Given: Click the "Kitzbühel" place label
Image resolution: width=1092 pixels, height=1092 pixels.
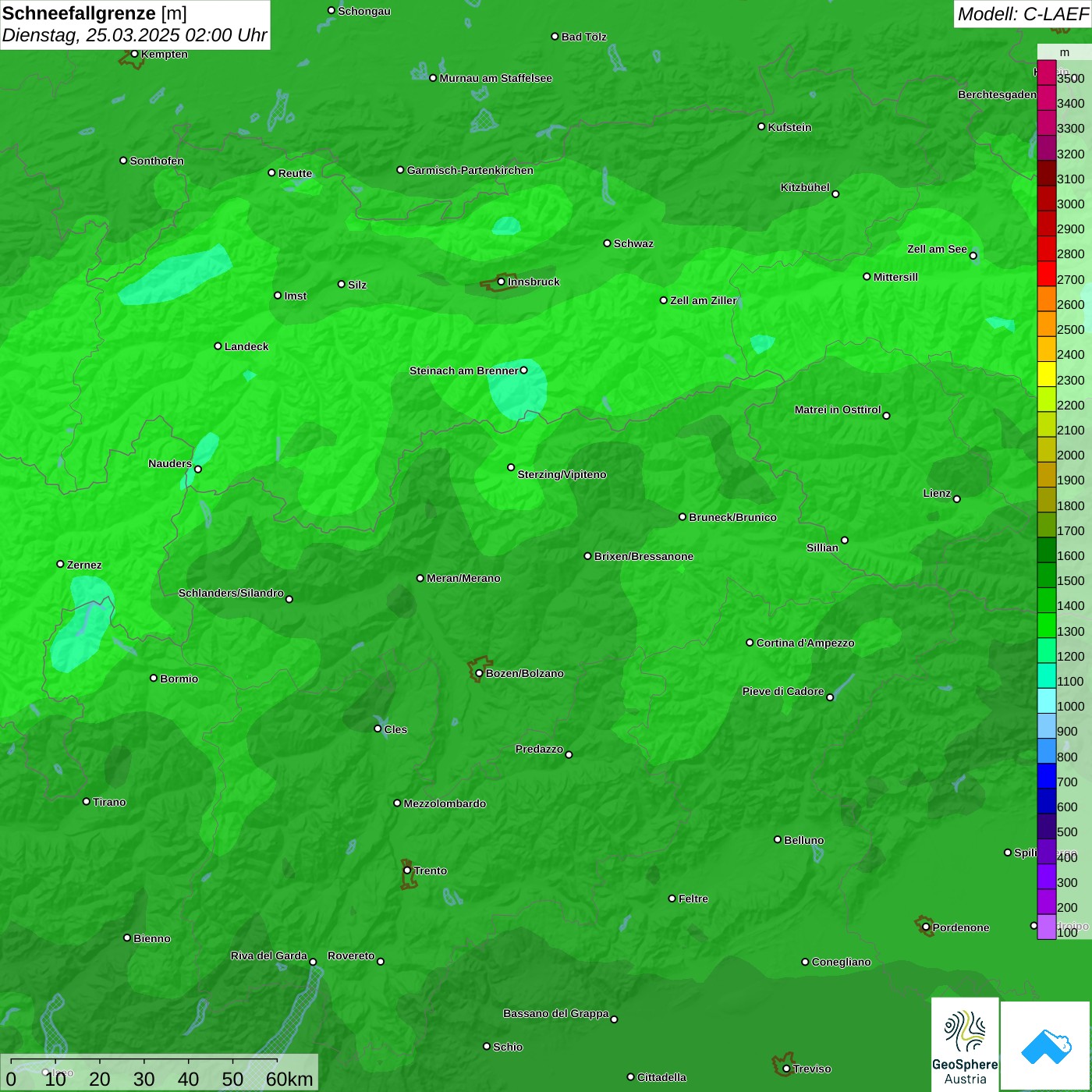Looking at the screenshot, I should click(805, 187).
